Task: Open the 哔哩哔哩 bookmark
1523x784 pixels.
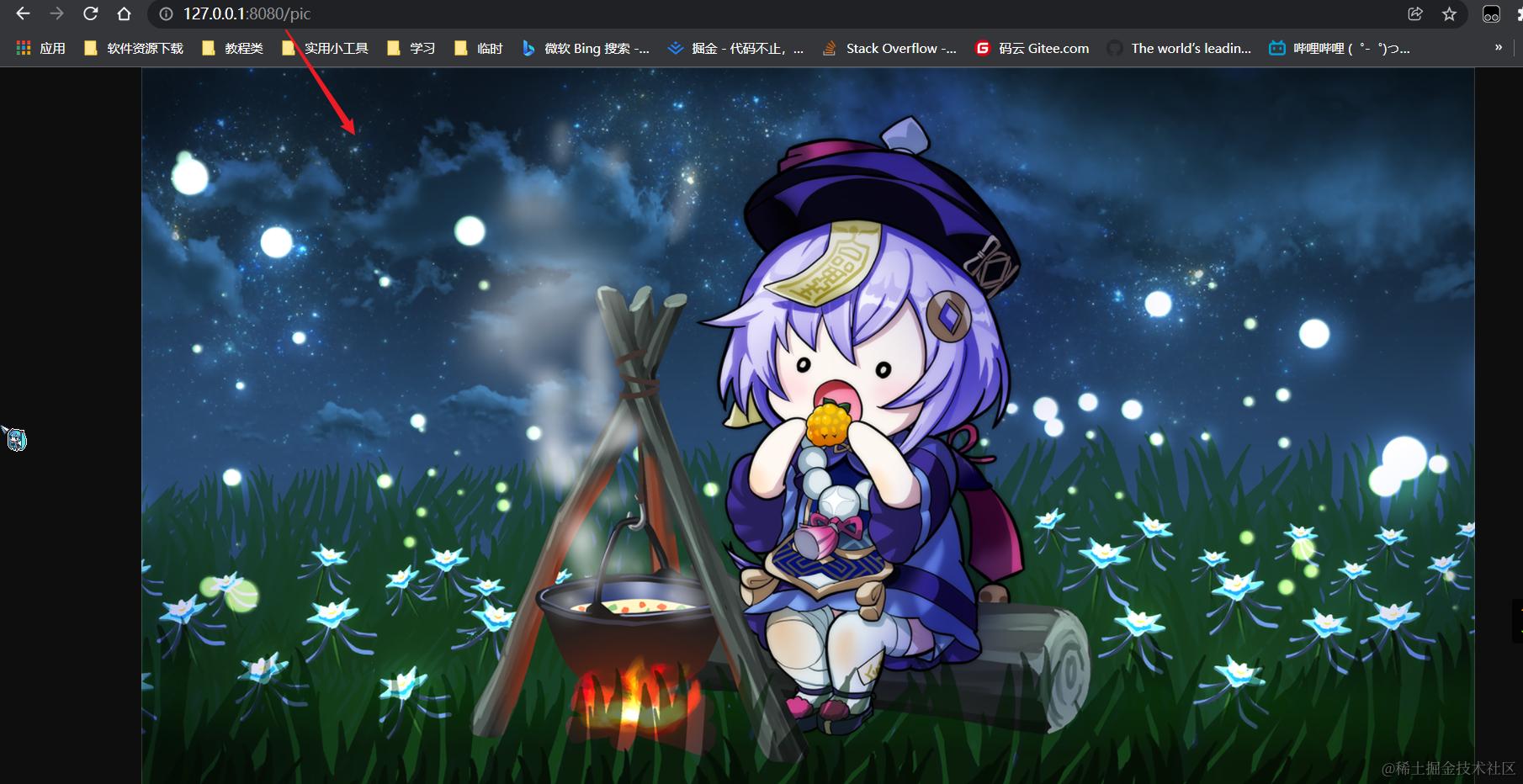Action: tap(1340, 48)
